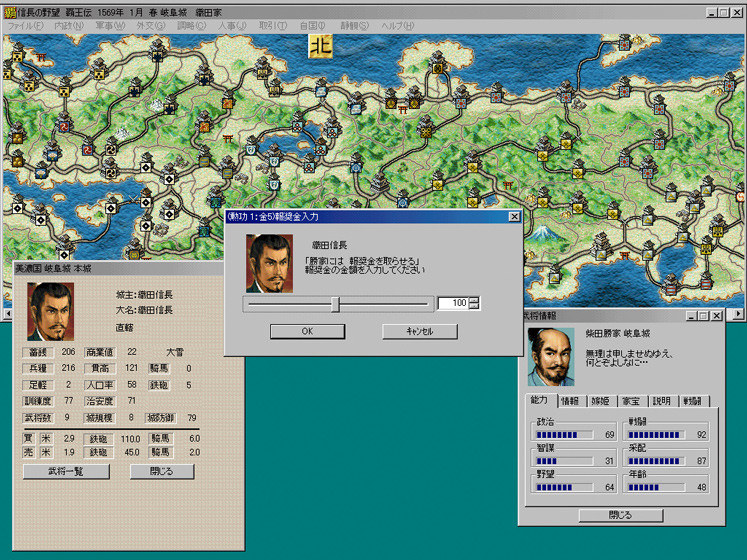Click the 治安度 label in castle panel
747x560 pixels.
(100, 401)
